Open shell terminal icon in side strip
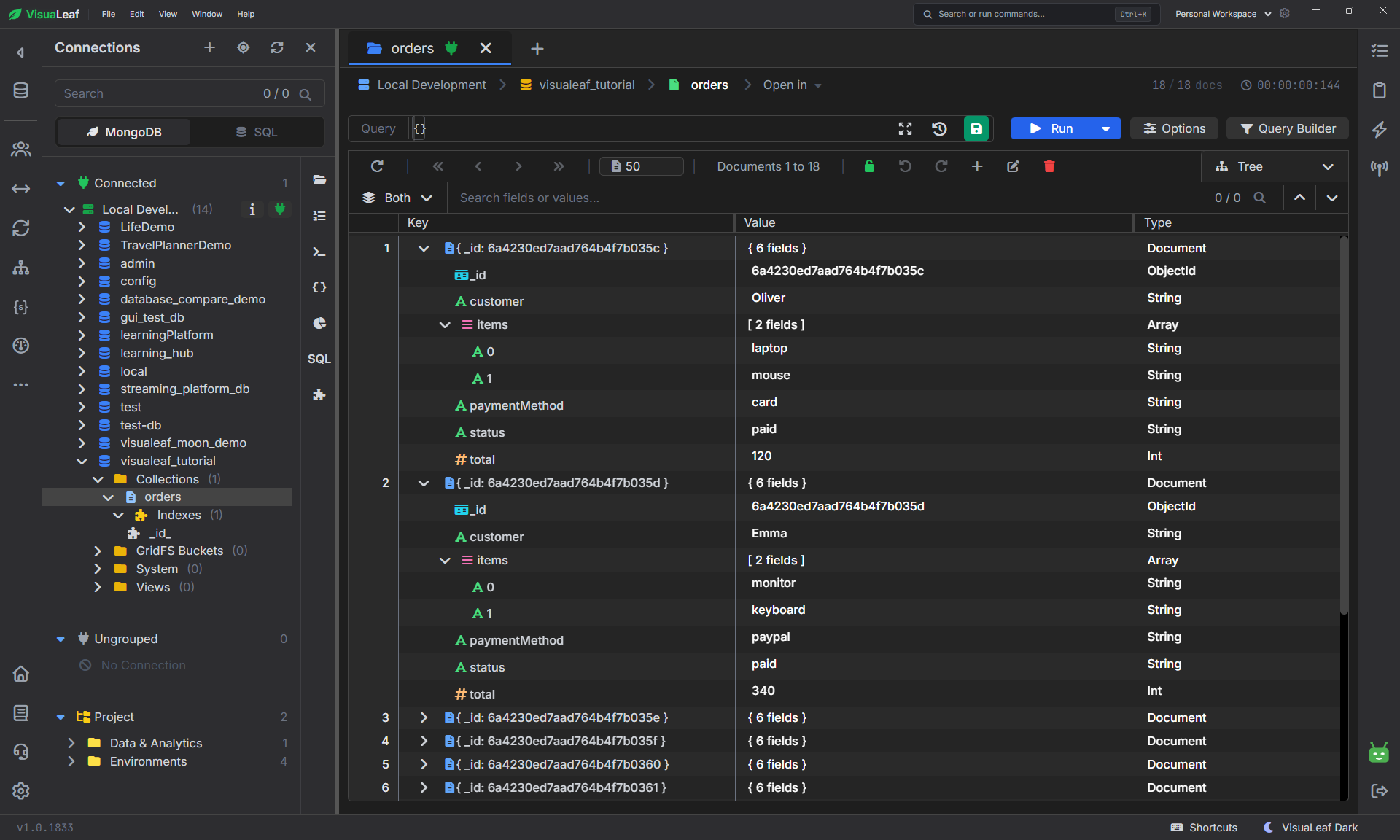 coord(319,252)
